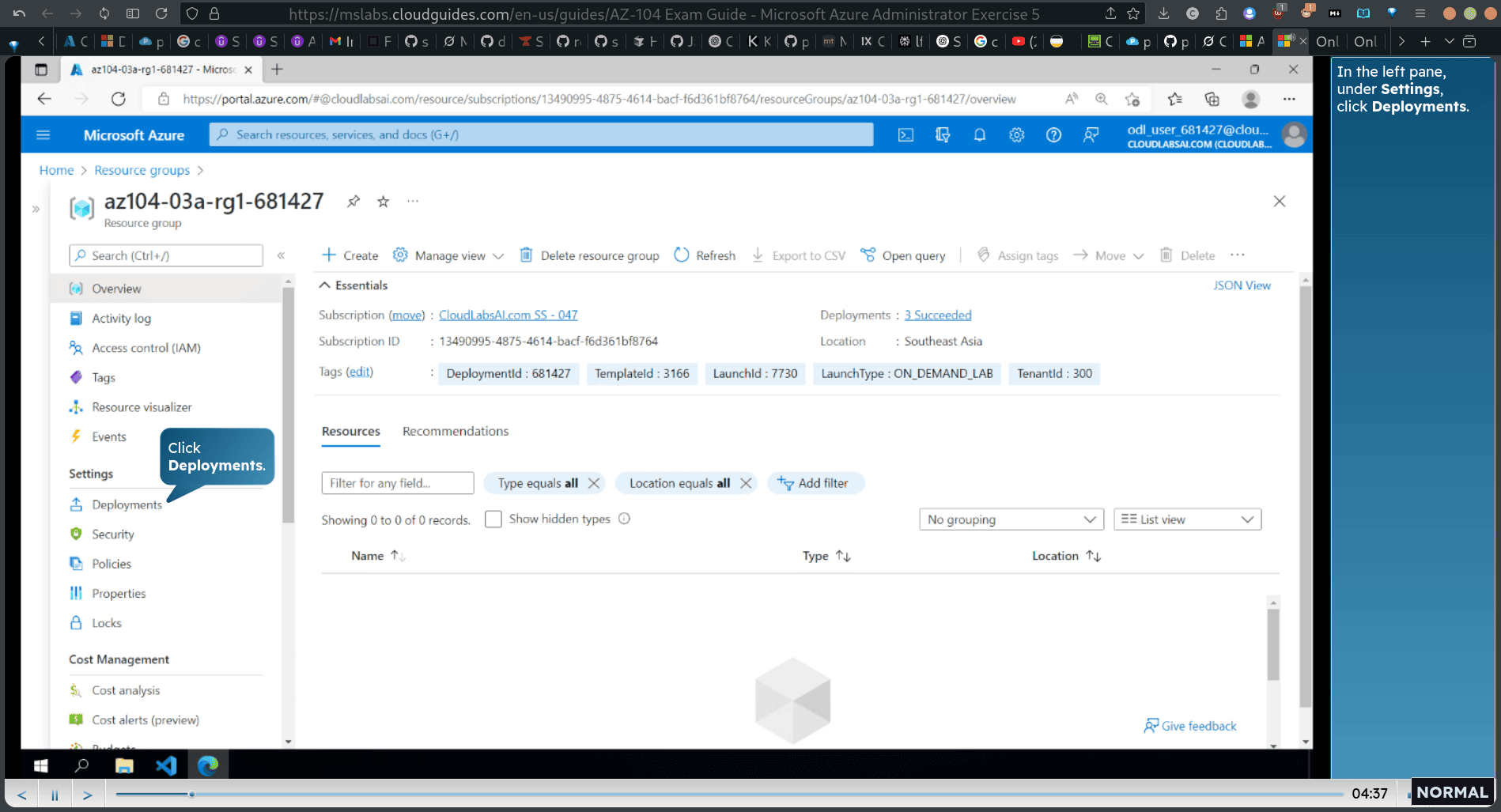This screenshot has width=1501, height=812.
Task: Click Edge back arrow
Action: (x=44, y=99)
